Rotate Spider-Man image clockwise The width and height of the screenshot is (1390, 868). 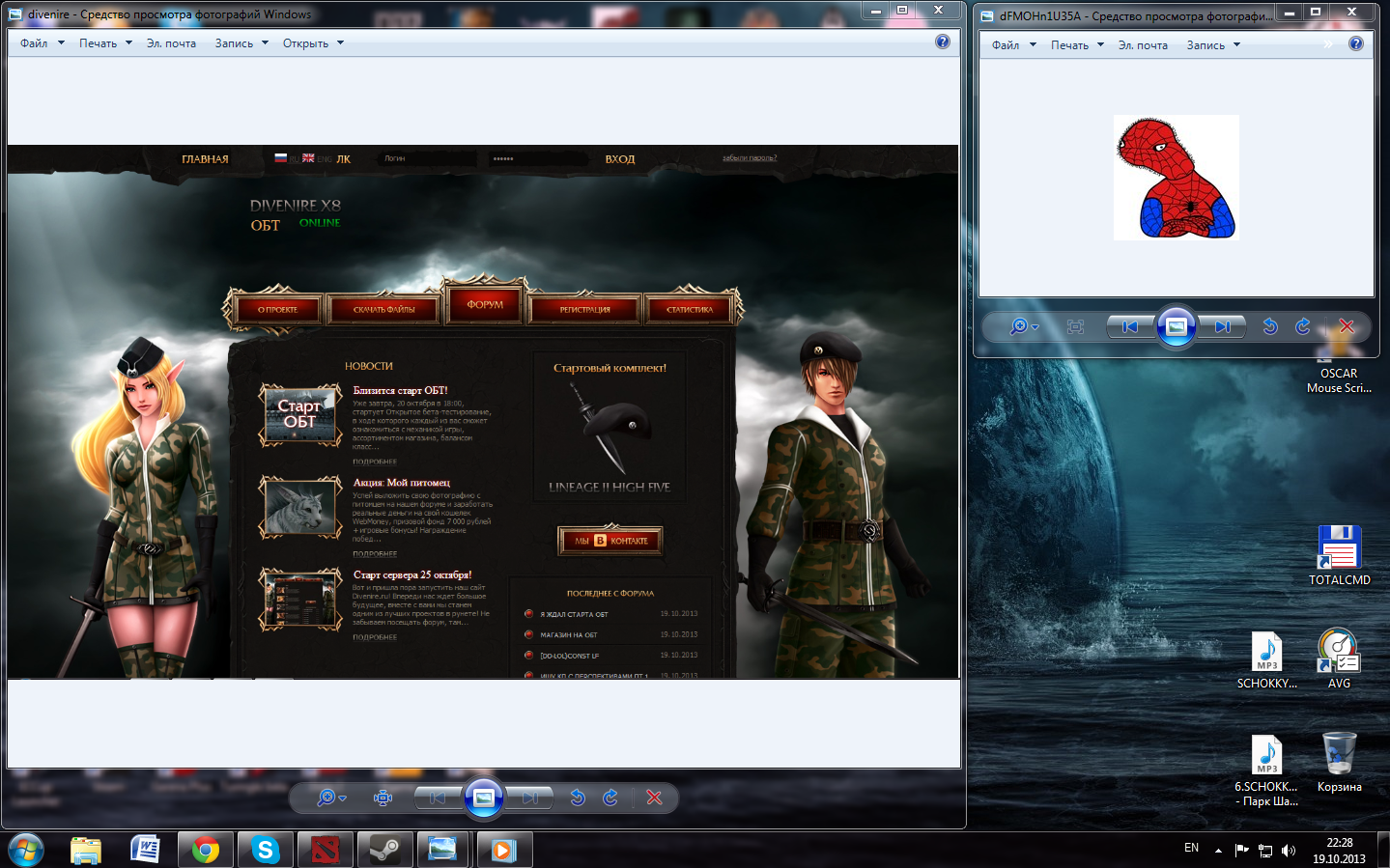click(1303, 326)
